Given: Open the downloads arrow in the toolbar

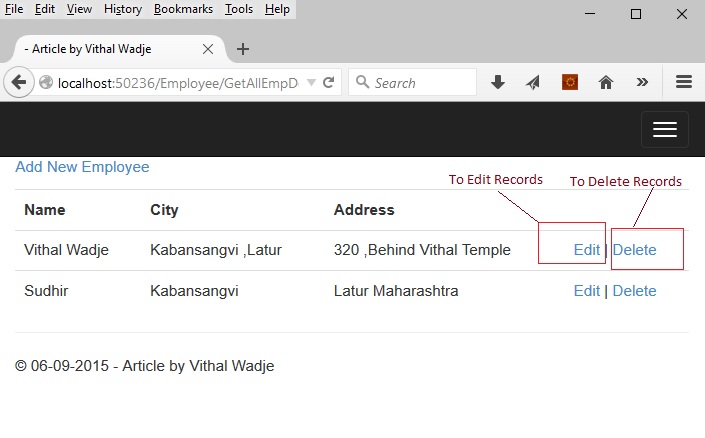Looking at the screenshot, I should pos(498,82).
